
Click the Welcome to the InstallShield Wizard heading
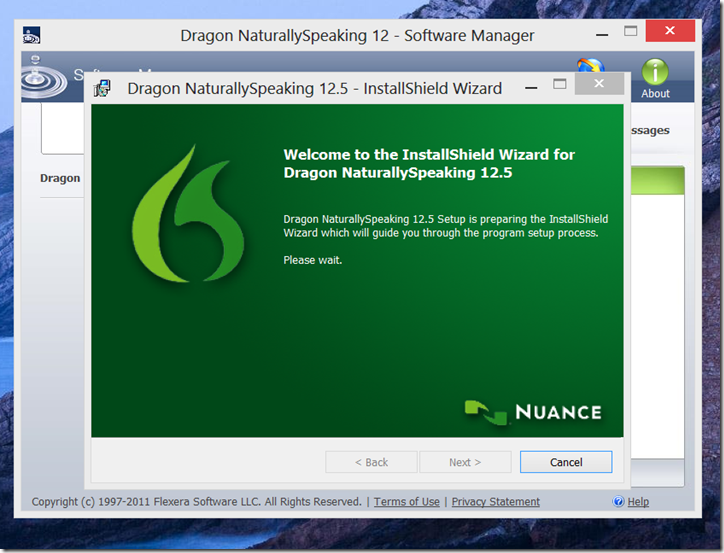click(x=429, y=163)
